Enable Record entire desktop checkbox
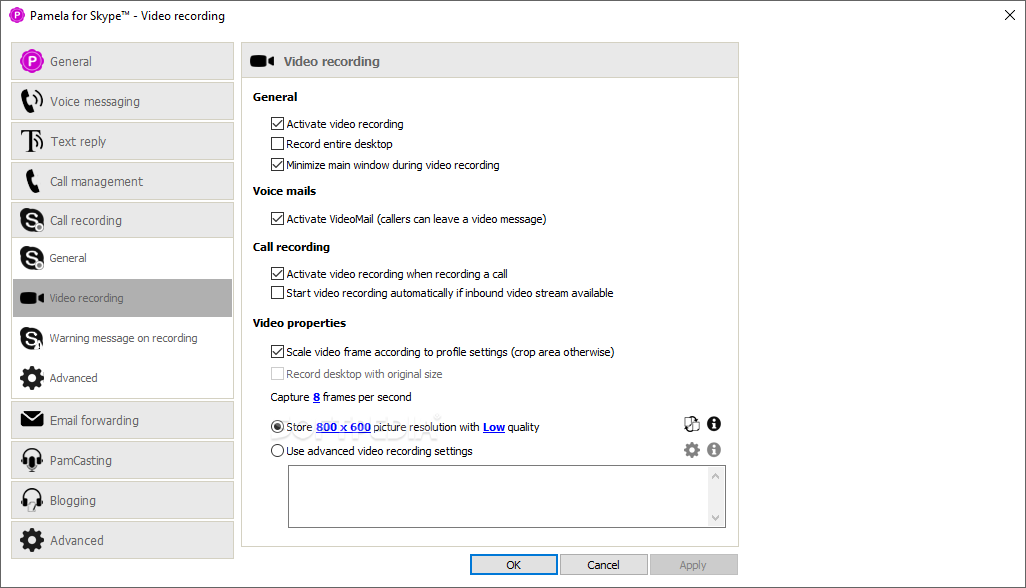The width and height of the screenshot is (1026, 588). click(277, 144)
